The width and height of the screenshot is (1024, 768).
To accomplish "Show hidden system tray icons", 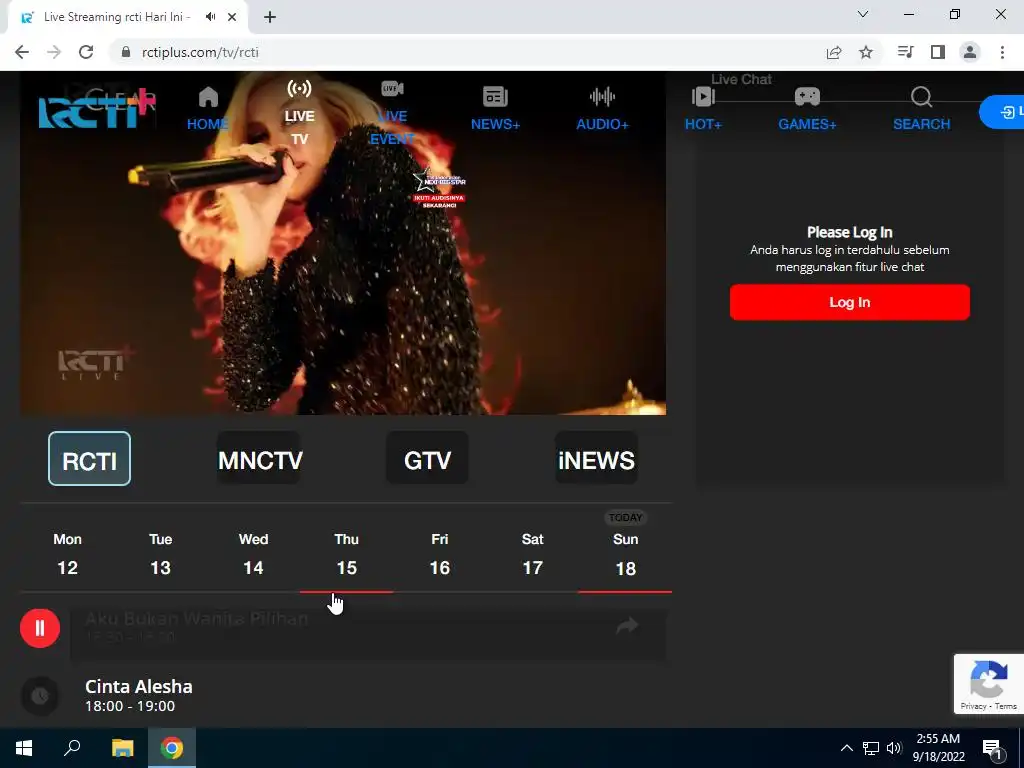I will [846, 748].
